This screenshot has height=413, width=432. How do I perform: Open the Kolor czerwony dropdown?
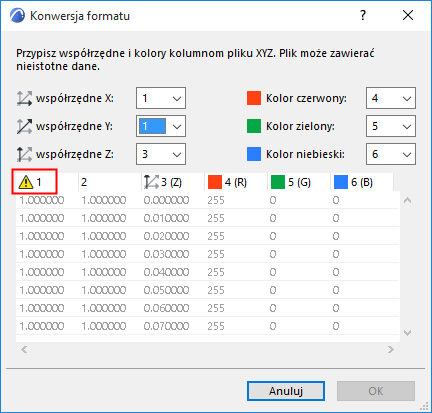(391, 98)
